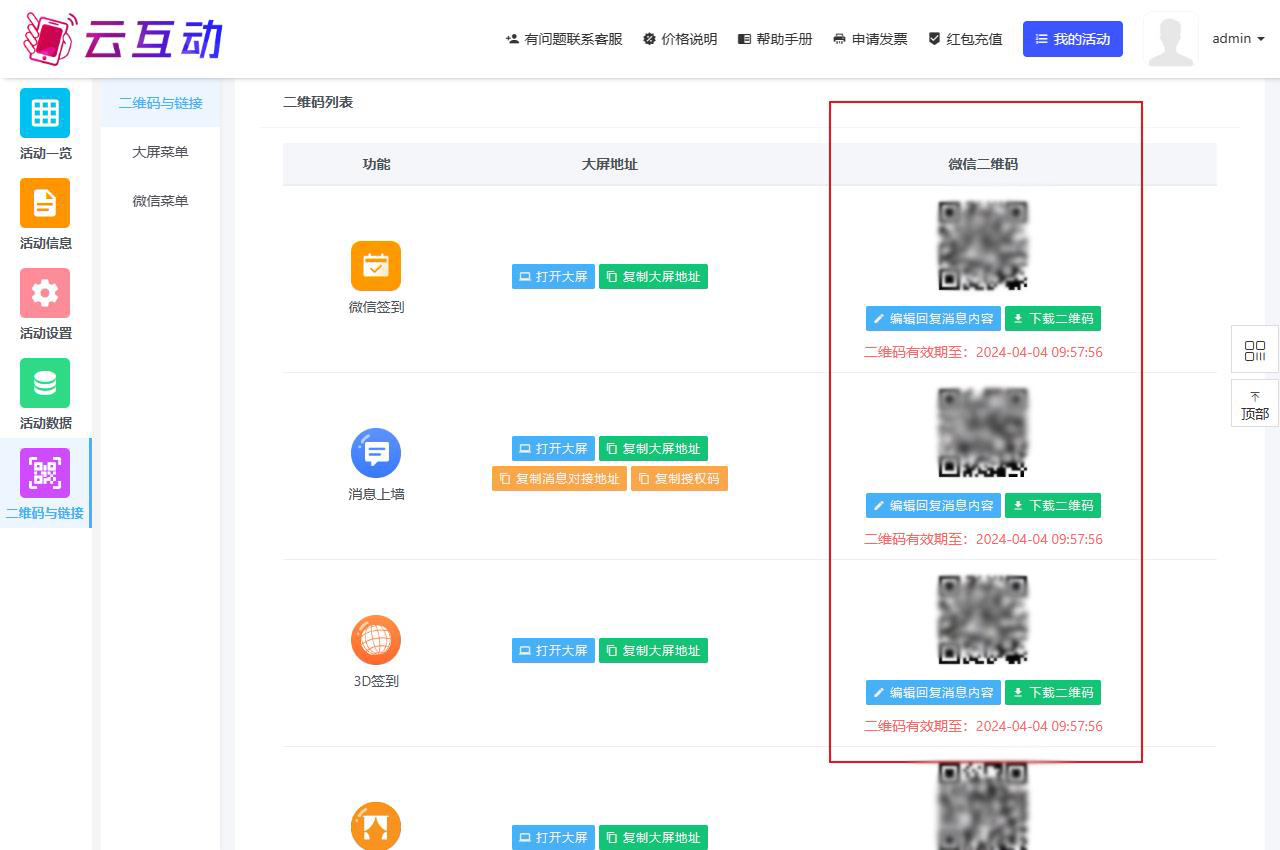
Task: Open 有问题联系客服 link
Action: click(x=564, y=39)
